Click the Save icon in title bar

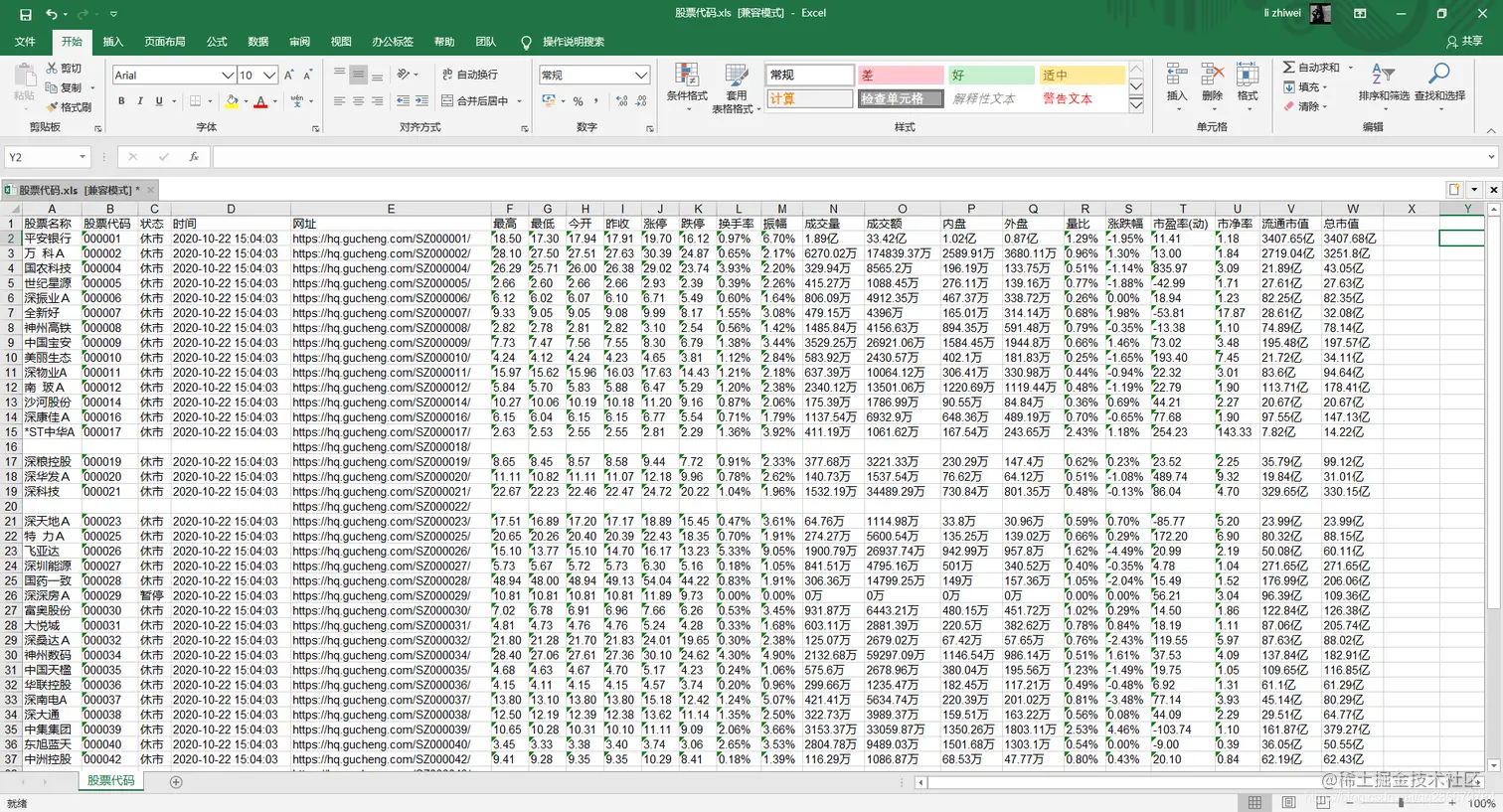[x=26, y=14]
